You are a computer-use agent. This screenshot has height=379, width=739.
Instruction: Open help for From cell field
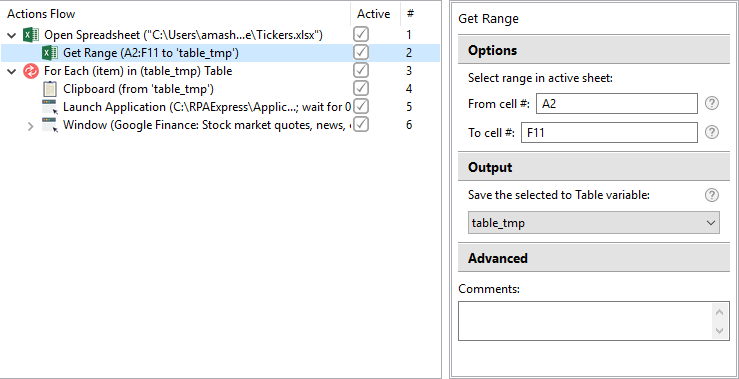(712, 104)
